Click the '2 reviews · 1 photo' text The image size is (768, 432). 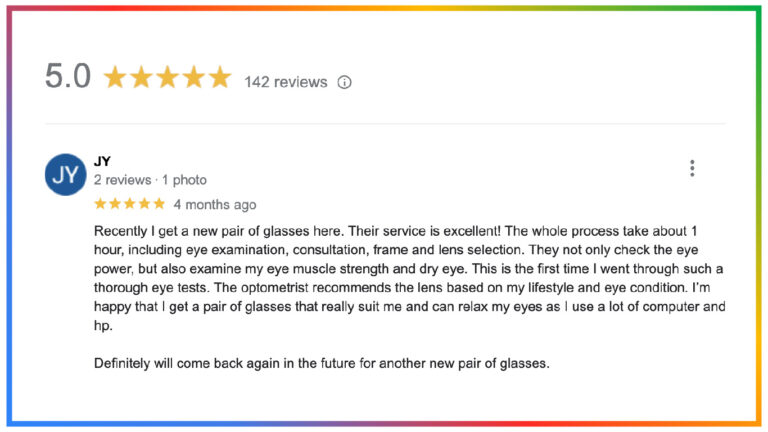(150, 180)
